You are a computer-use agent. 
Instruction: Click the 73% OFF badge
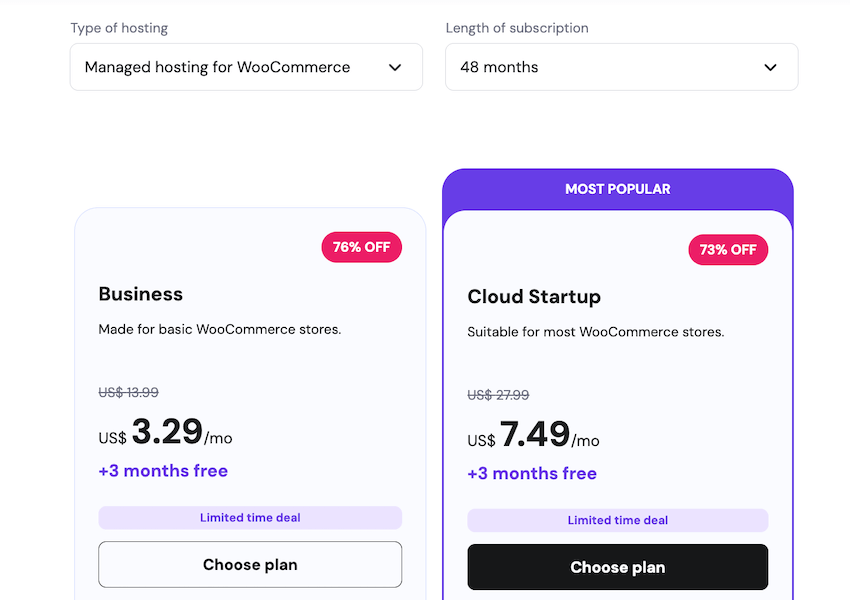[728, 250]
